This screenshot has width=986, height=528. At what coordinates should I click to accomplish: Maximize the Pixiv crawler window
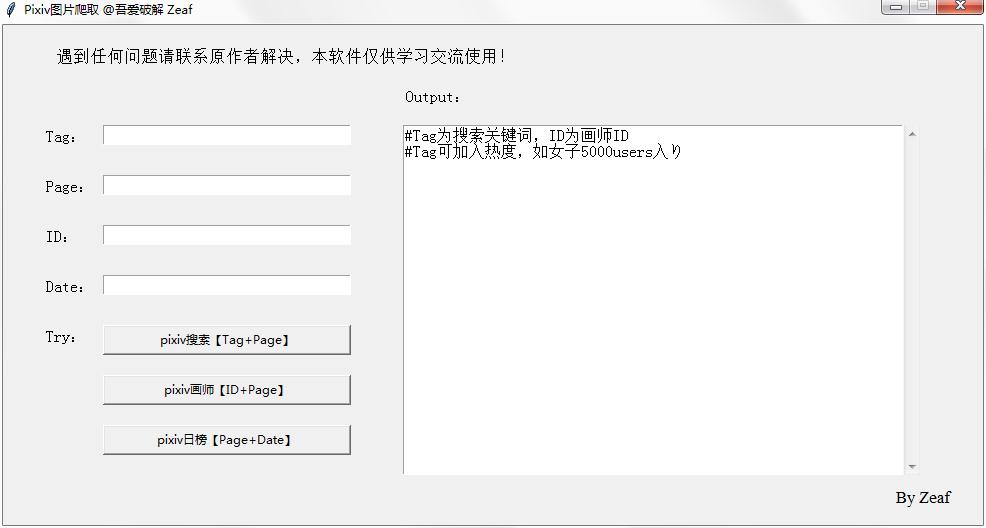(x=923, y=7)
